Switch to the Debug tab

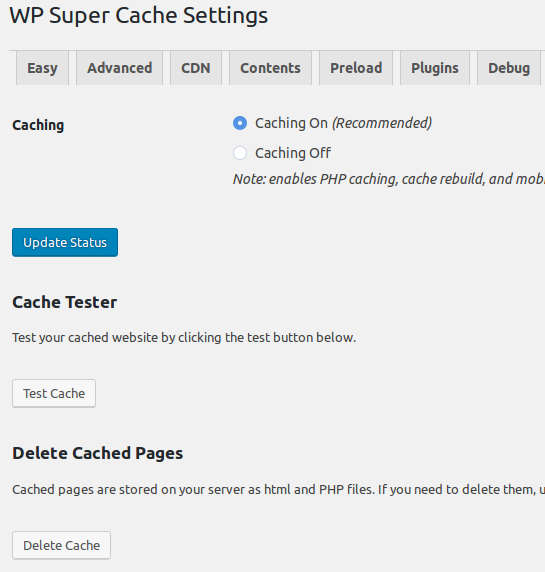509,68
